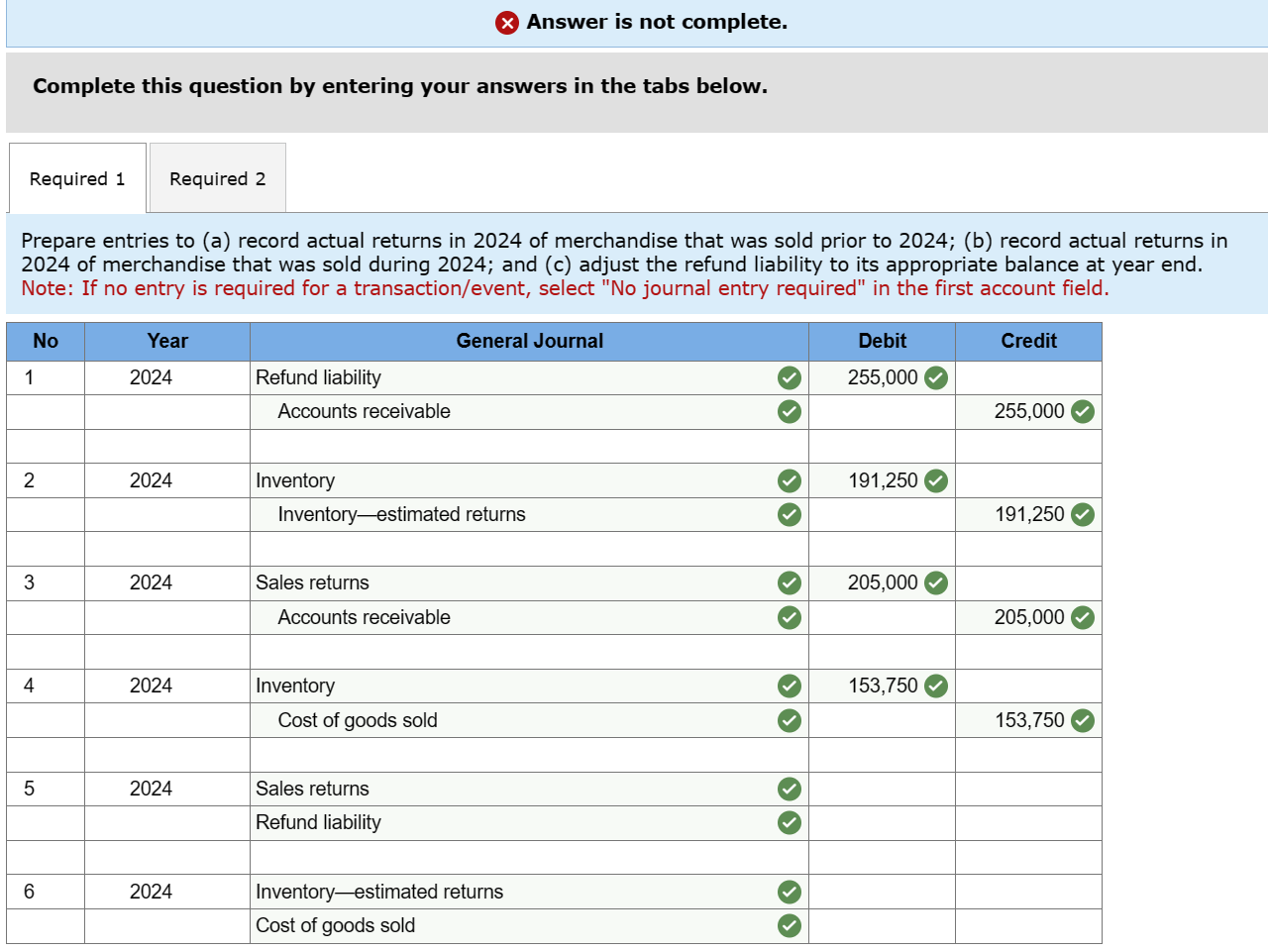This screenshot has width=1268, height=952.
Task: Select the Accounts receivable account field in entry 3
Action: click(529, 617)
